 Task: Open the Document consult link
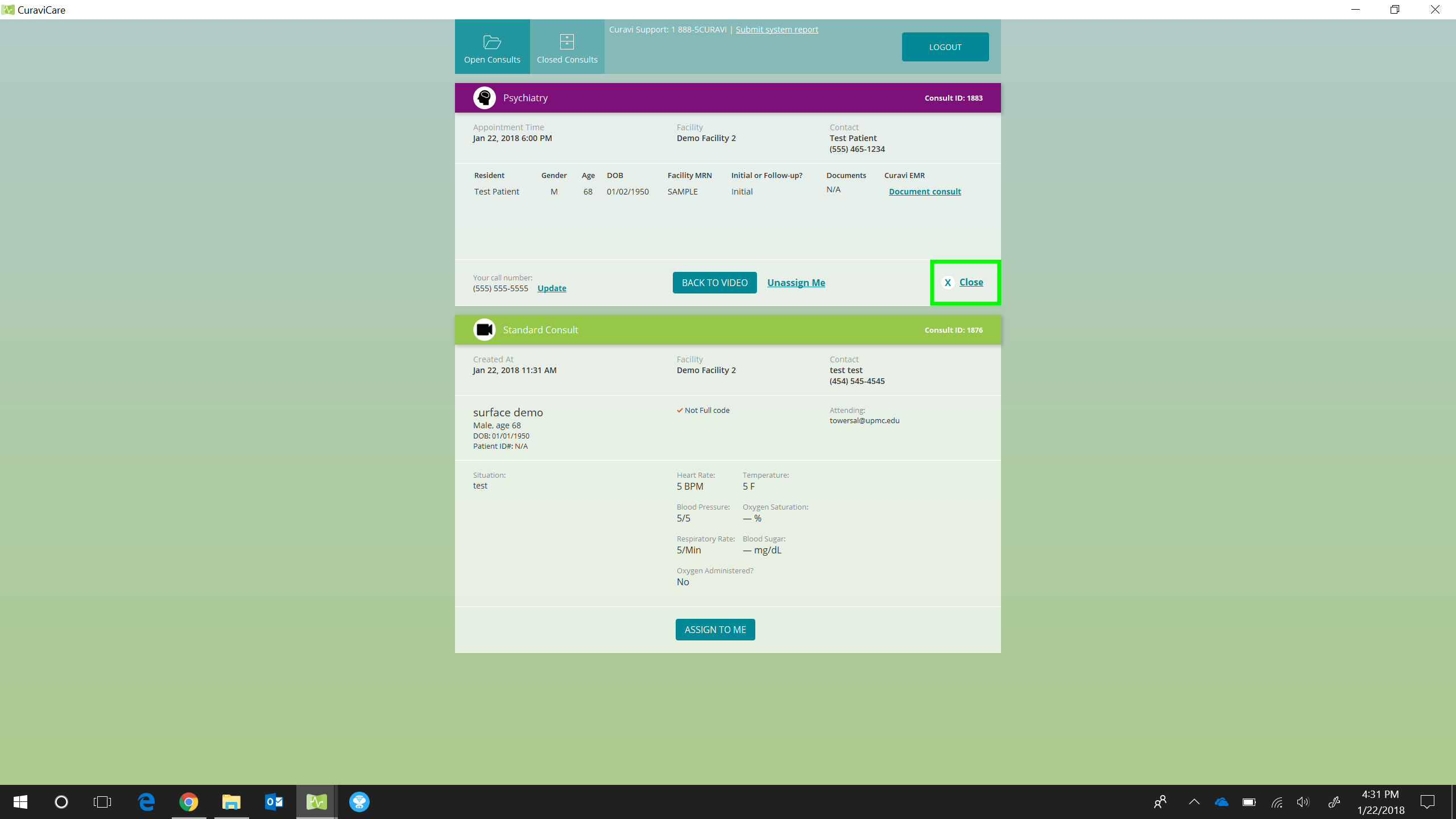[925, 192]
